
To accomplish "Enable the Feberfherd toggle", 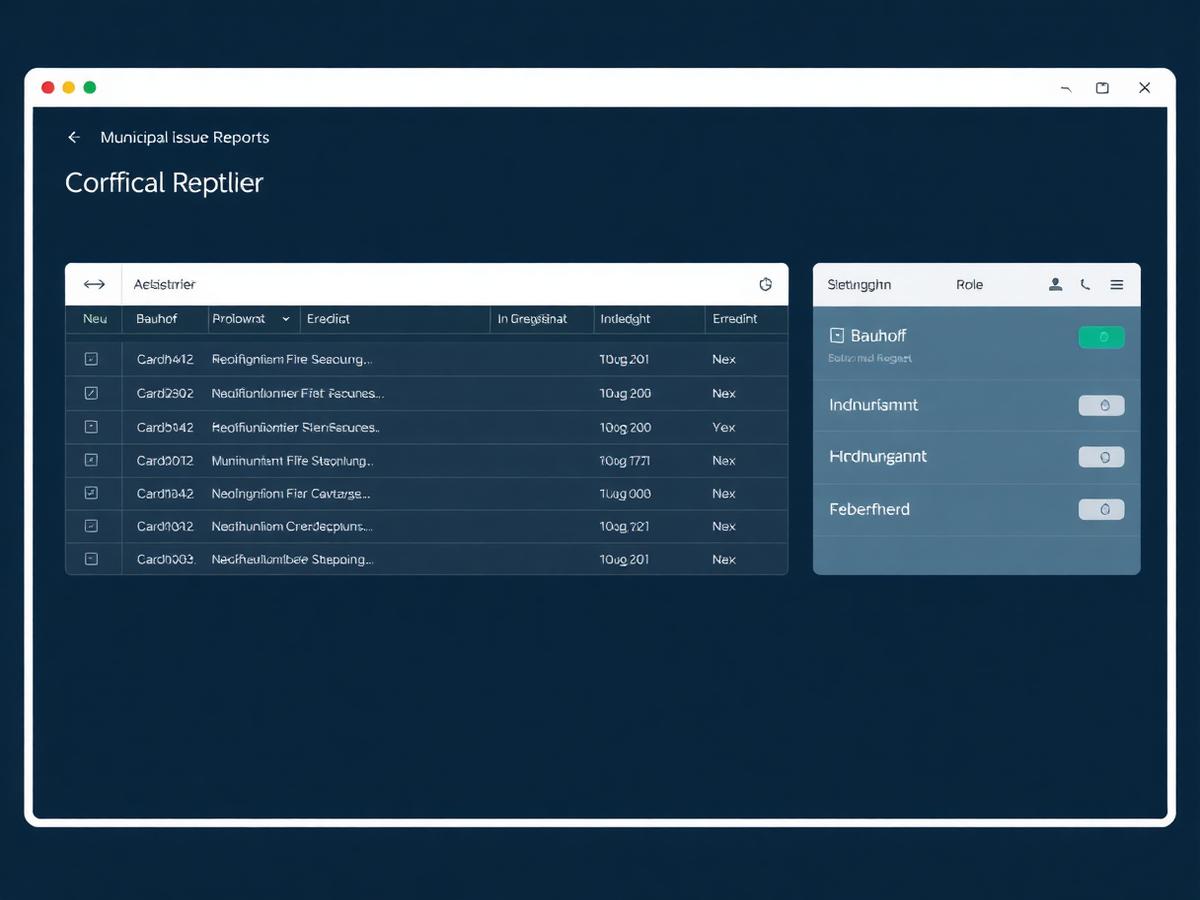I will pos(1101,509).
